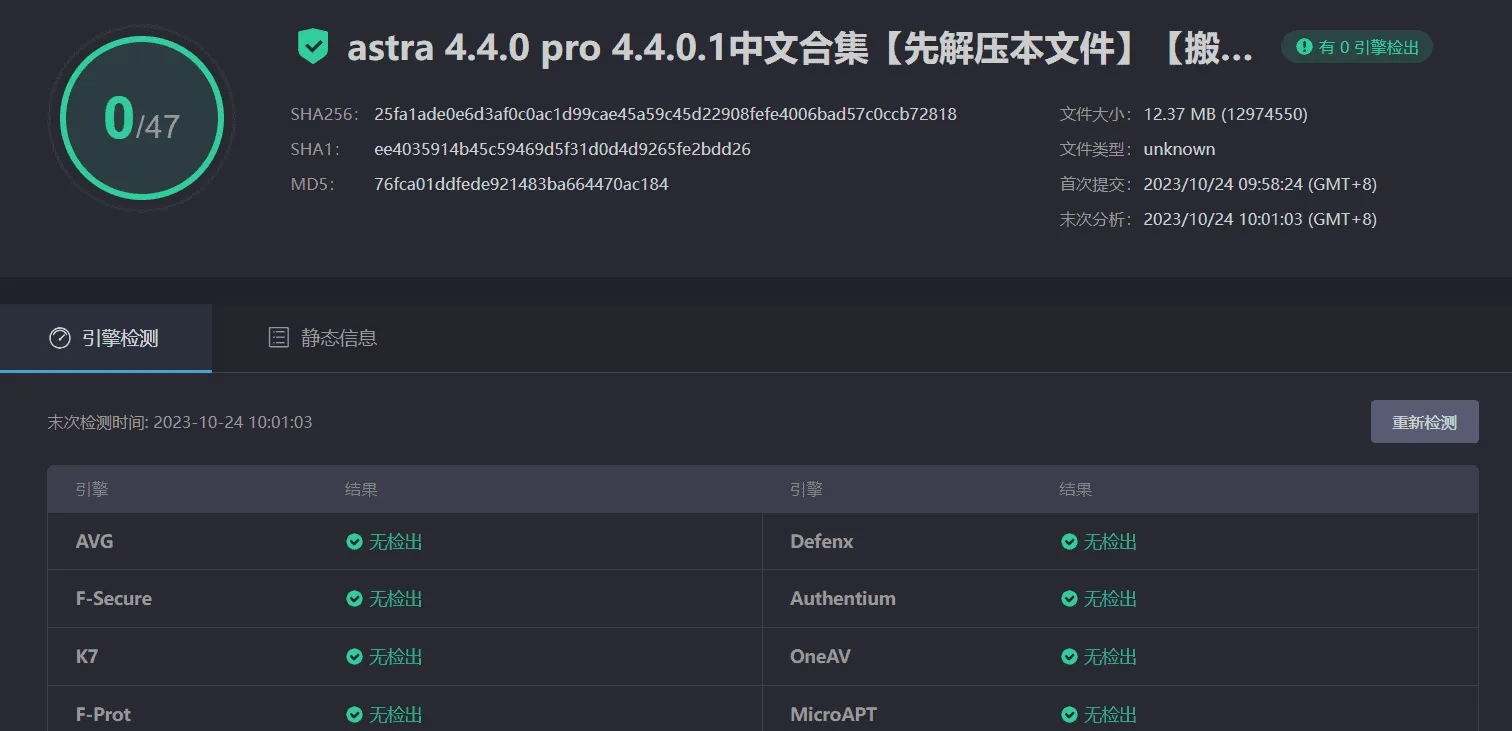Switch to the 引擎检测 tab
The height and width of the screenshot is (731, 1512).
[x=106, y=338]
